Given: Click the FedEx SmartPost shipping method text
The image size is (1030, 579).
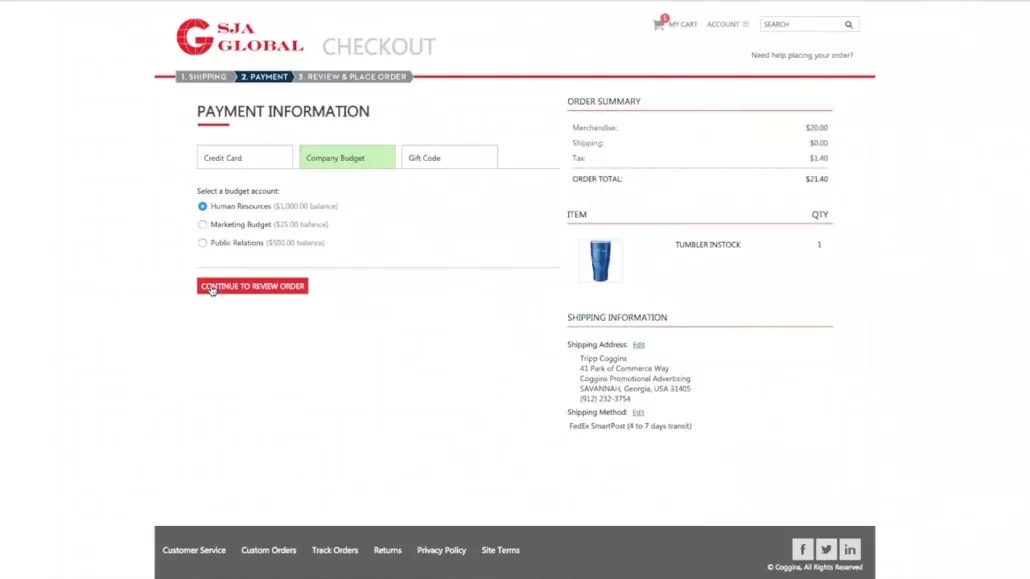Looking at the screenshot, I should point(630,426).
